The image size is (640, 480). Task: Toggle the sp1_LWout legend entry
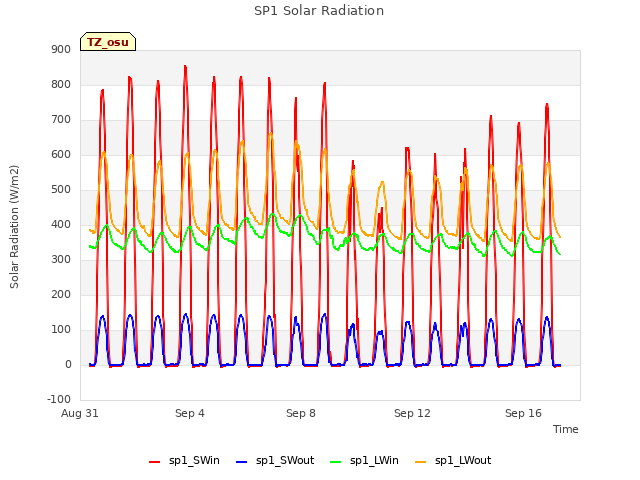(453, 461)
